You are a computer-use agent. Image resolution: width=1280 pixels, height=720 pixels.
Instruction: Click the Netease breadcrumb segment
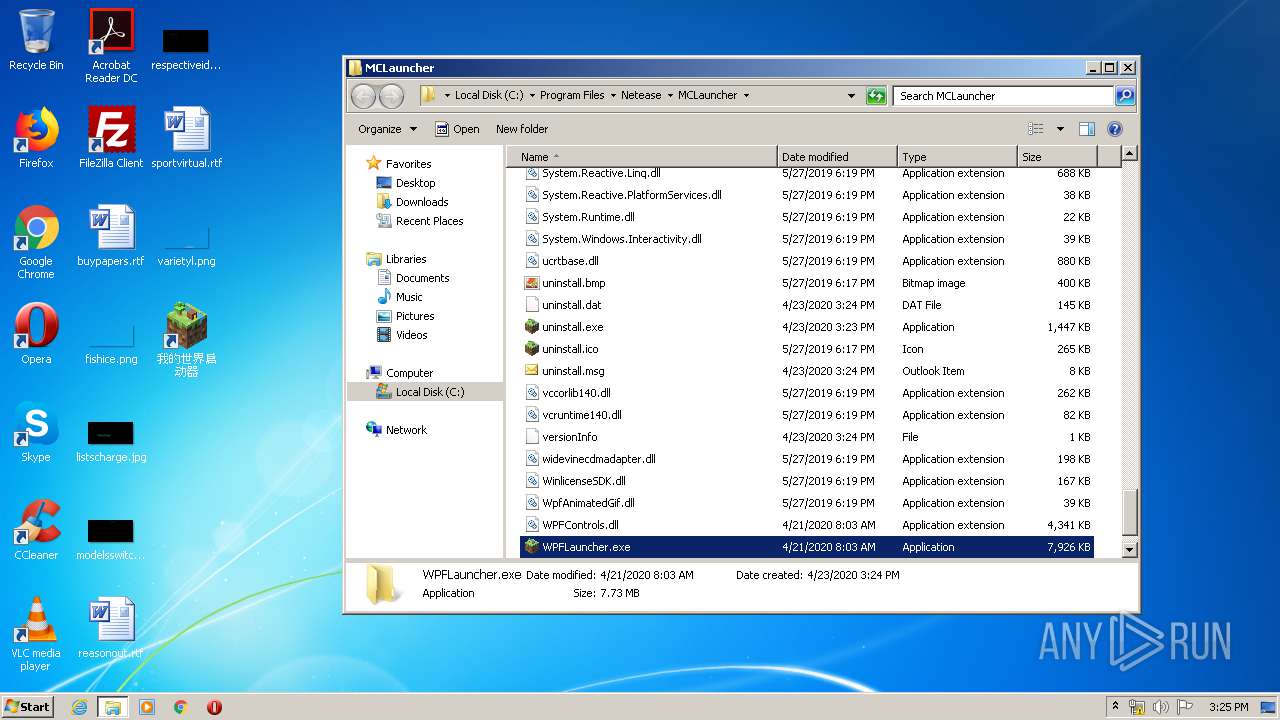point(641,96)
